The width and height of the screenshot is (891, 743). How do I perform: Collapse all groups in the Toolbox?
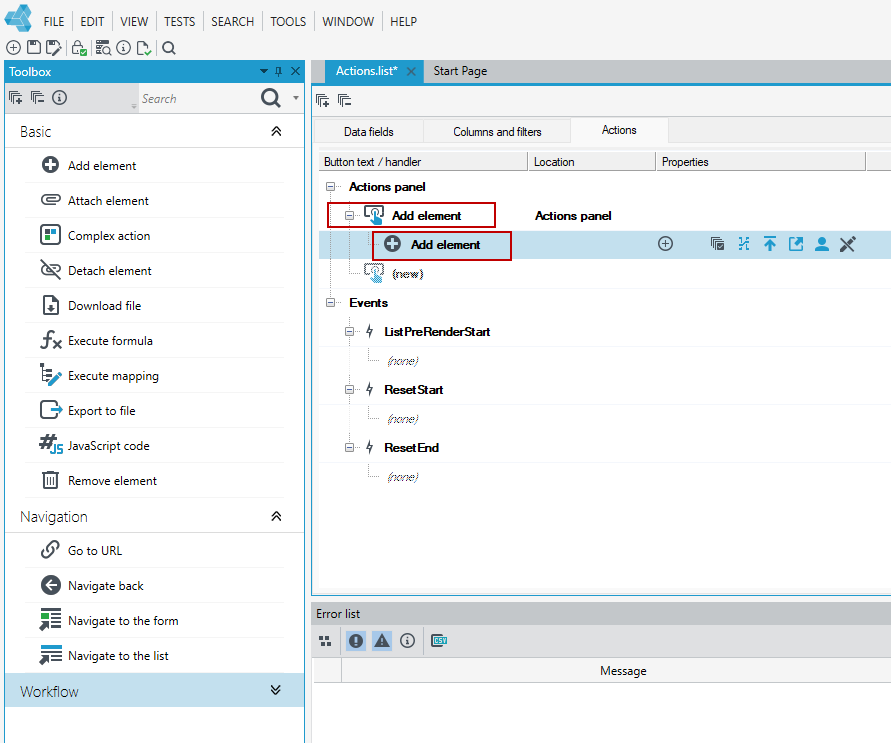pyautogui.click(x=38, y=98)
